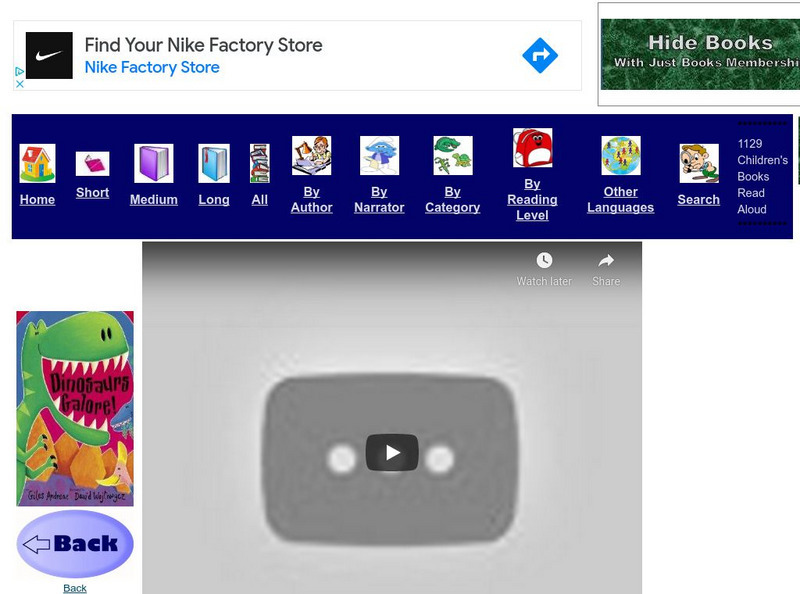Open the By Reading Level link
This screenshot has height=594, width=800.
click(532, 200)
